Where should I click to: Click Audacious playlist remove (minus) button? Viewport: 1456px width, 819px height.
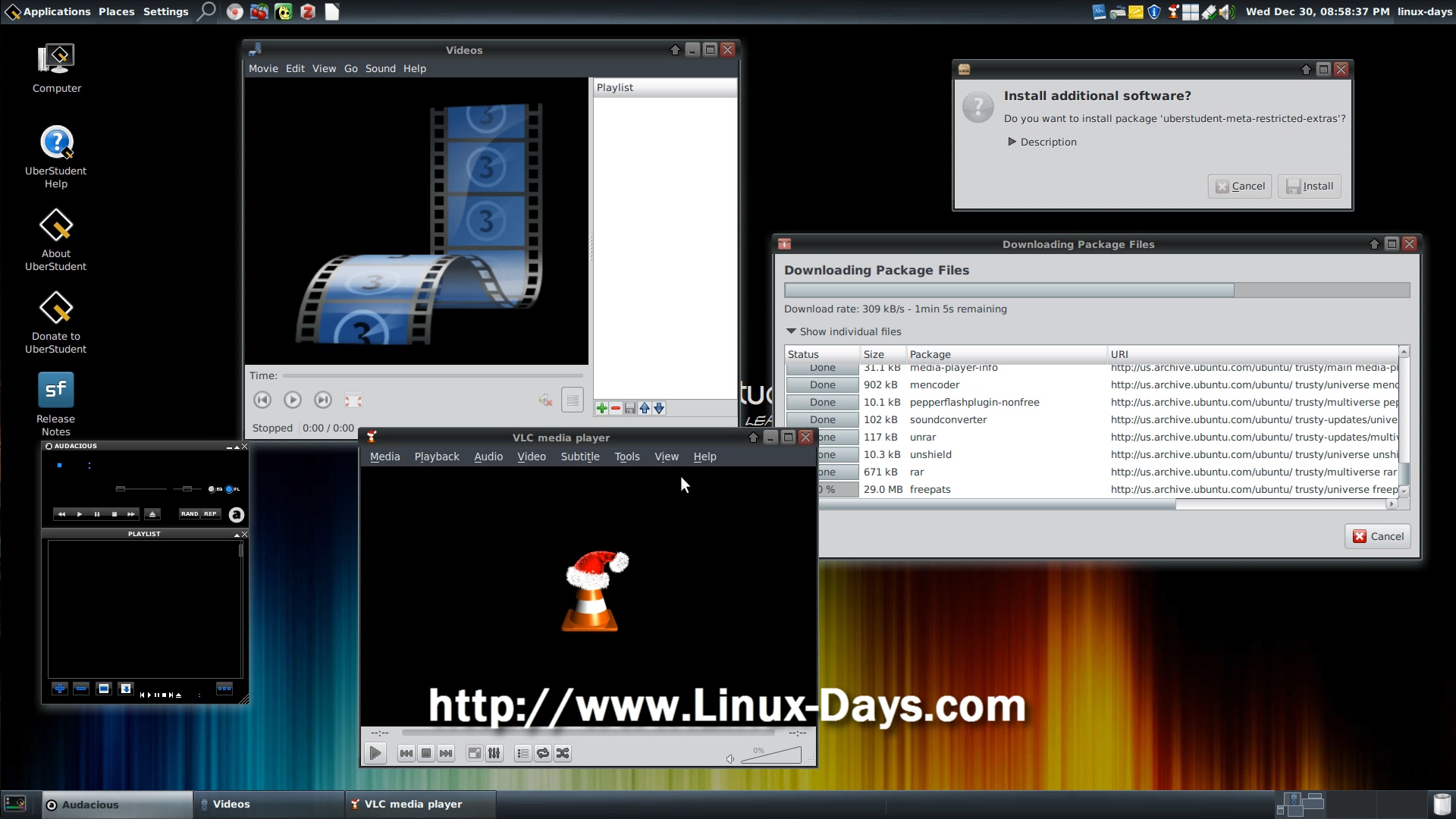pyautogui.click(x=81, y=689)
